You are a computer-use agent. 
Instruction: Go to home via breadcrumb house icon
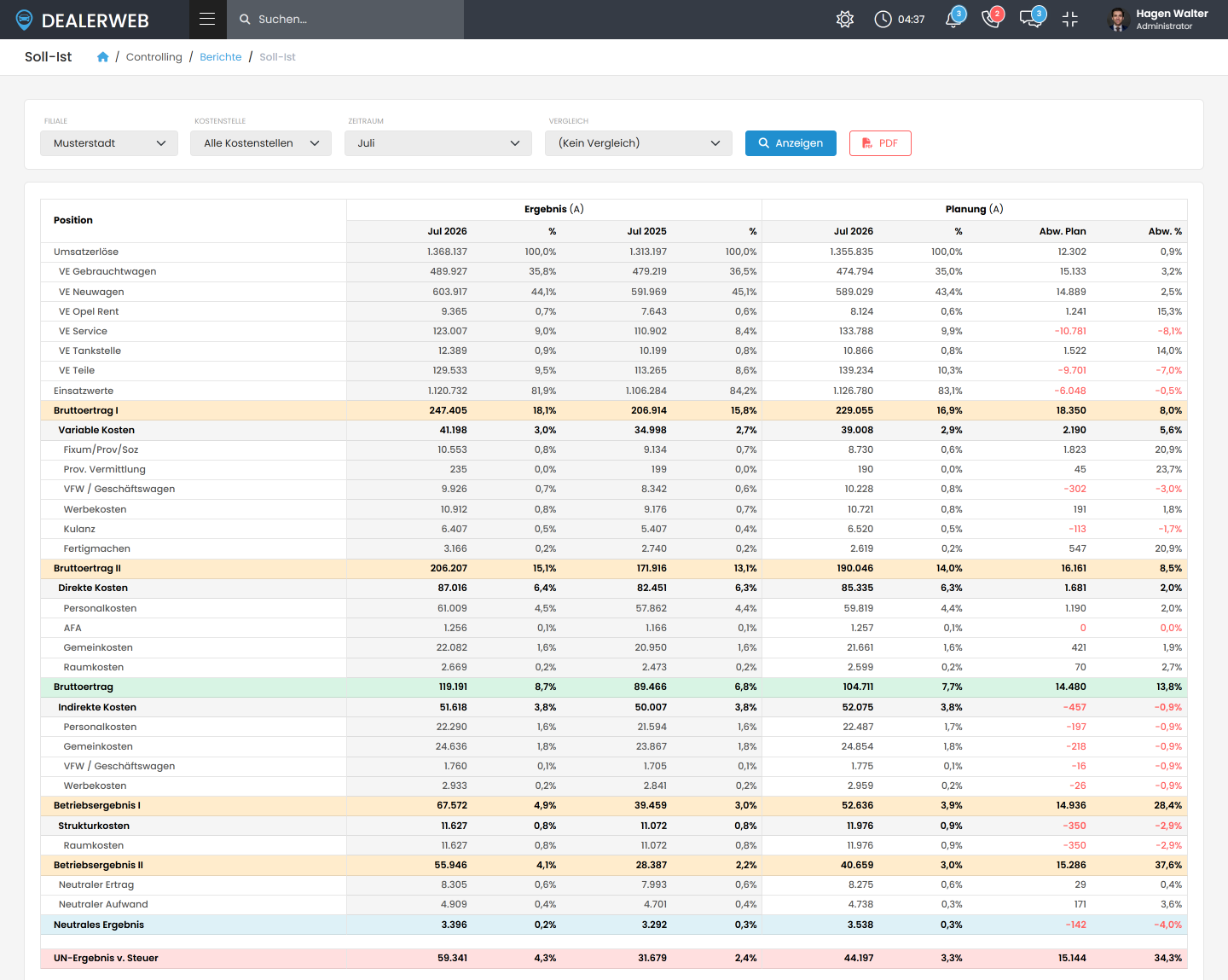(102, 57)
